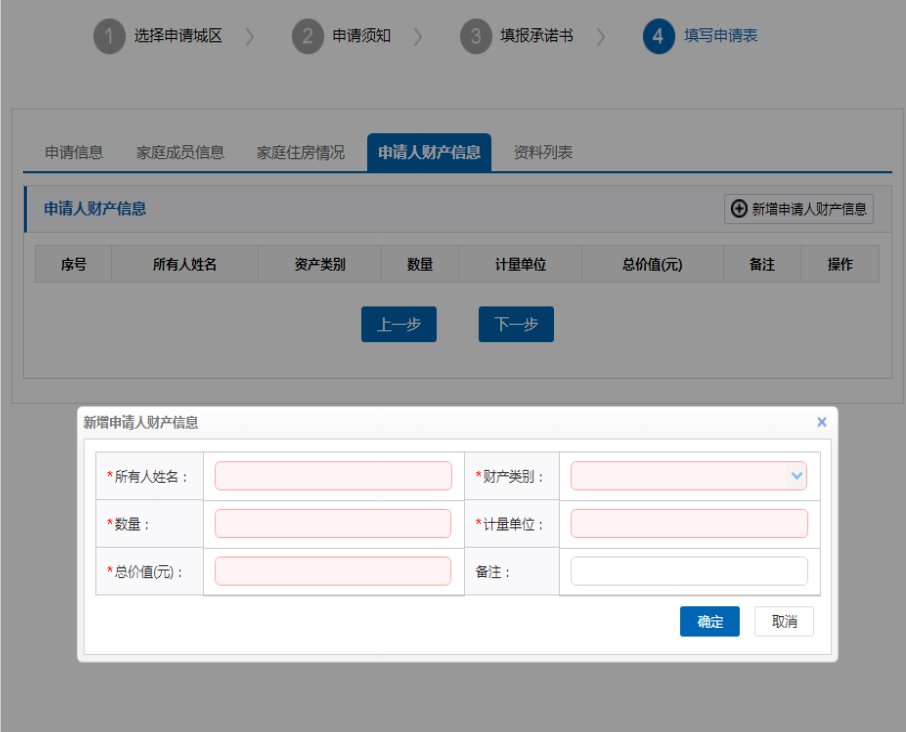Click into the 数量 input field

pos(333,523)
